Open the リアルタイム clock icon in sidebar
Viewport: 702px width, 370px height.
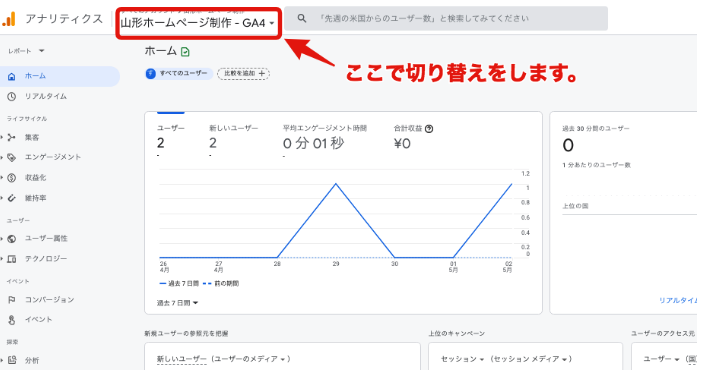point(12,96)
